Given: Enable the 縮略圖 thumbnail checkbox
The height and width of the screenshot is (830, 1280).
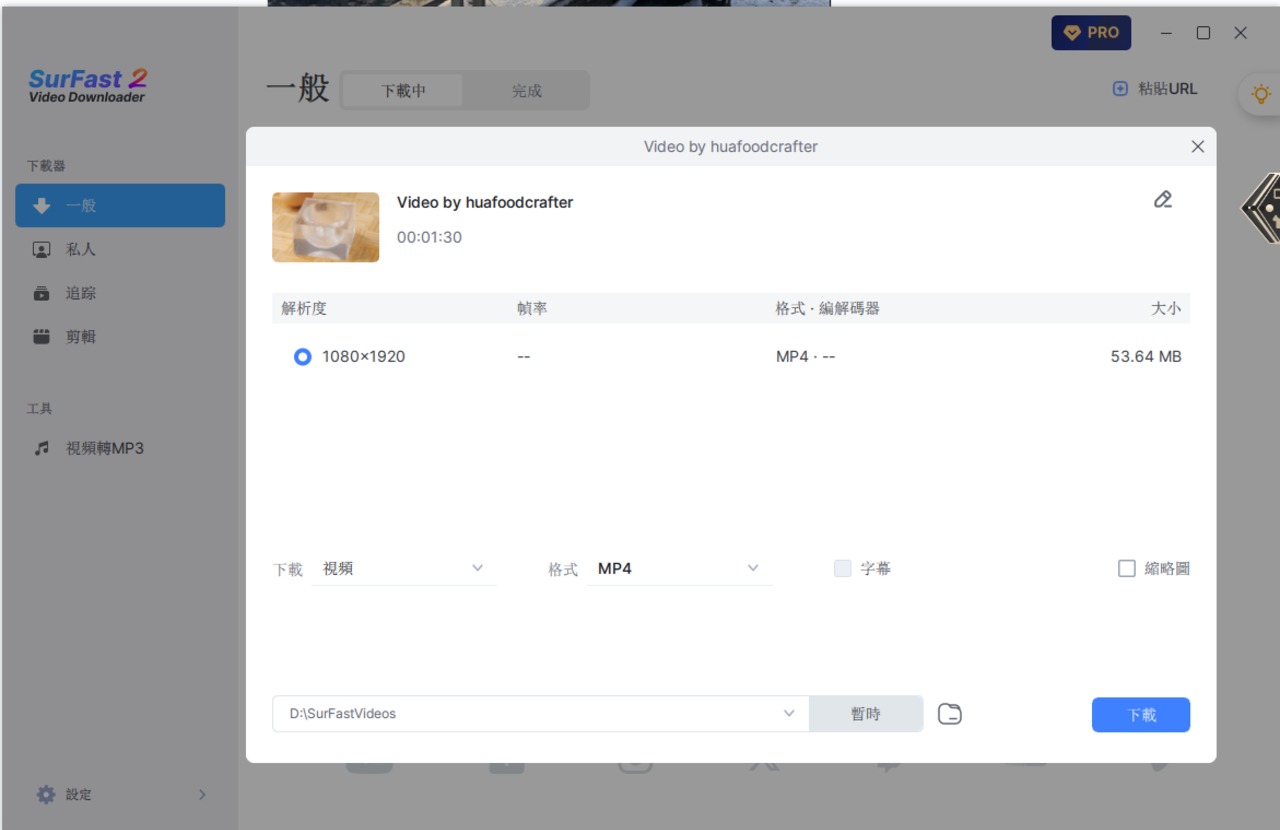Looking at the screenshot, I should coord(1127,569).
